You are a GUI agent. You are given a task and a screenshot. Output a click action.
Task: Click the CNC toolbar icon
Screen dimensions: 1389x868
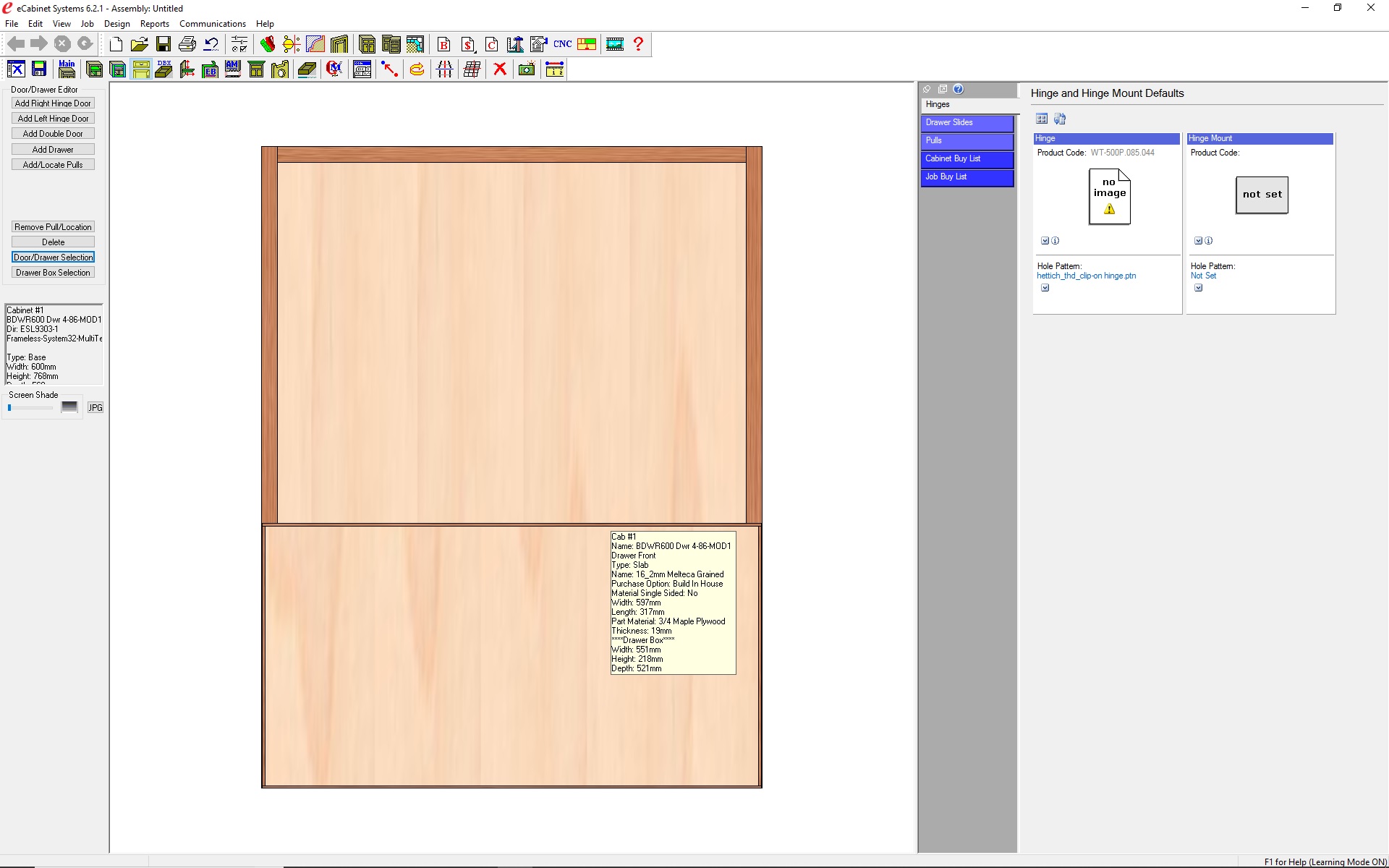click(x=562, y=44)
